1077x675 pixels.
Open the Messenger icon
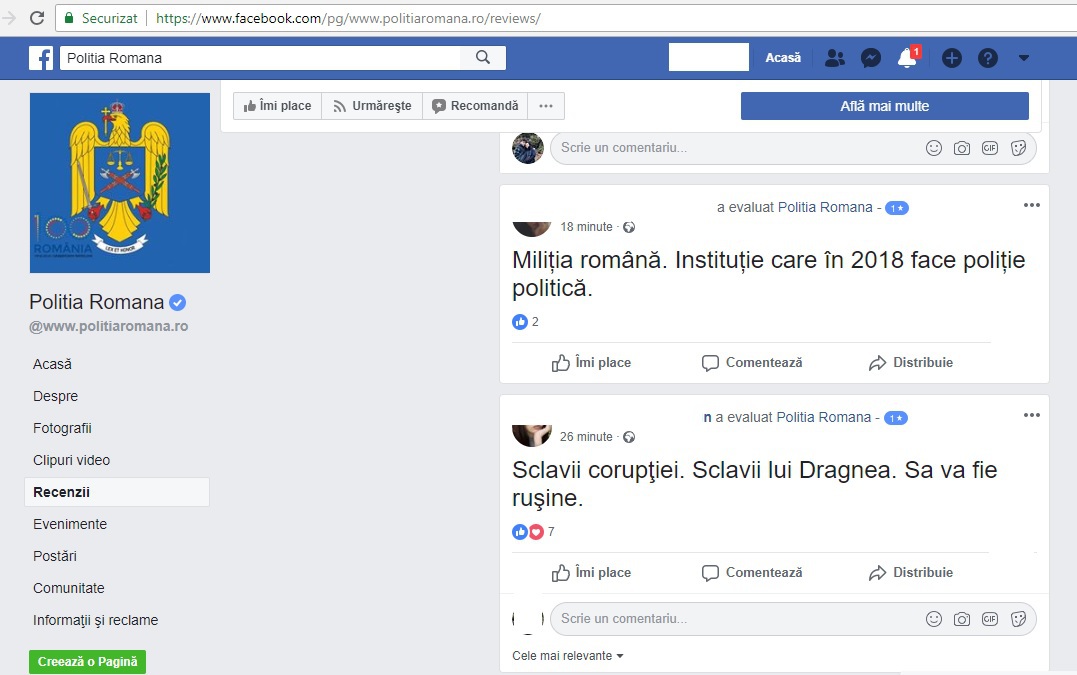click(871, 58)
